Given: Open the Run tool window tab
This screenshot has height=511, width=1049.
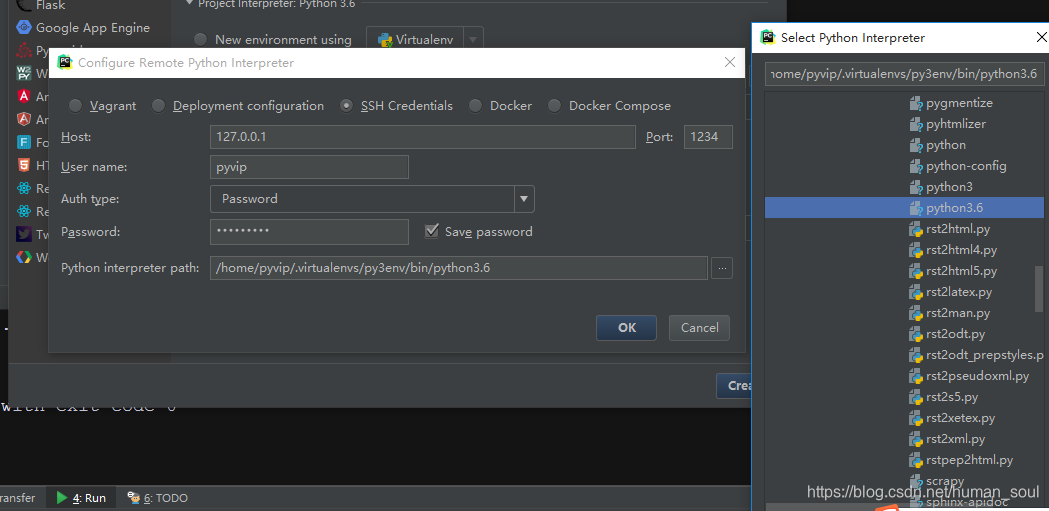Looking at the screenshot, I should (x=81, y=498).
